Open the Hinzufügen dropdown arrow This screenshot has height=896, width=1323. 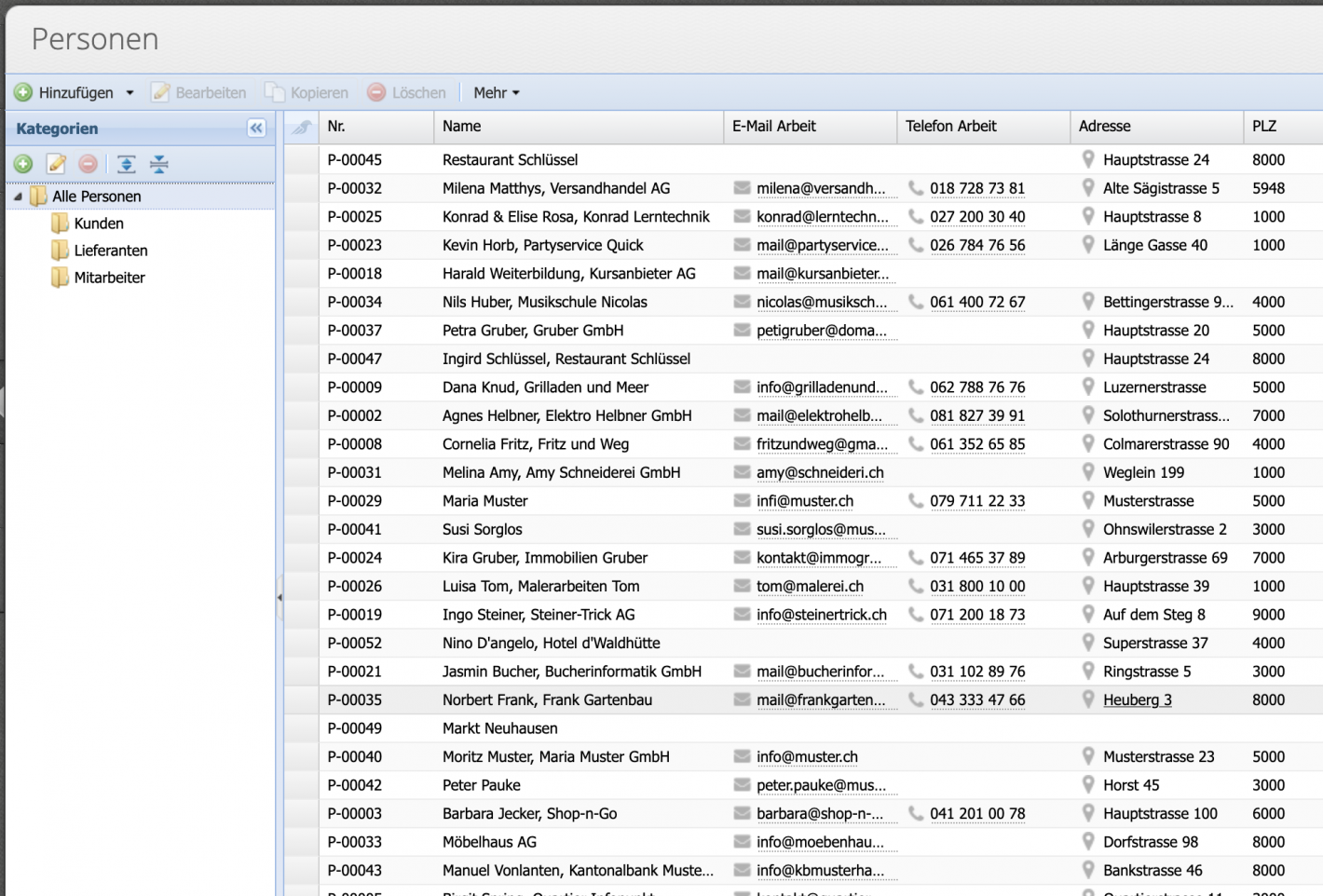coord(130,92)
